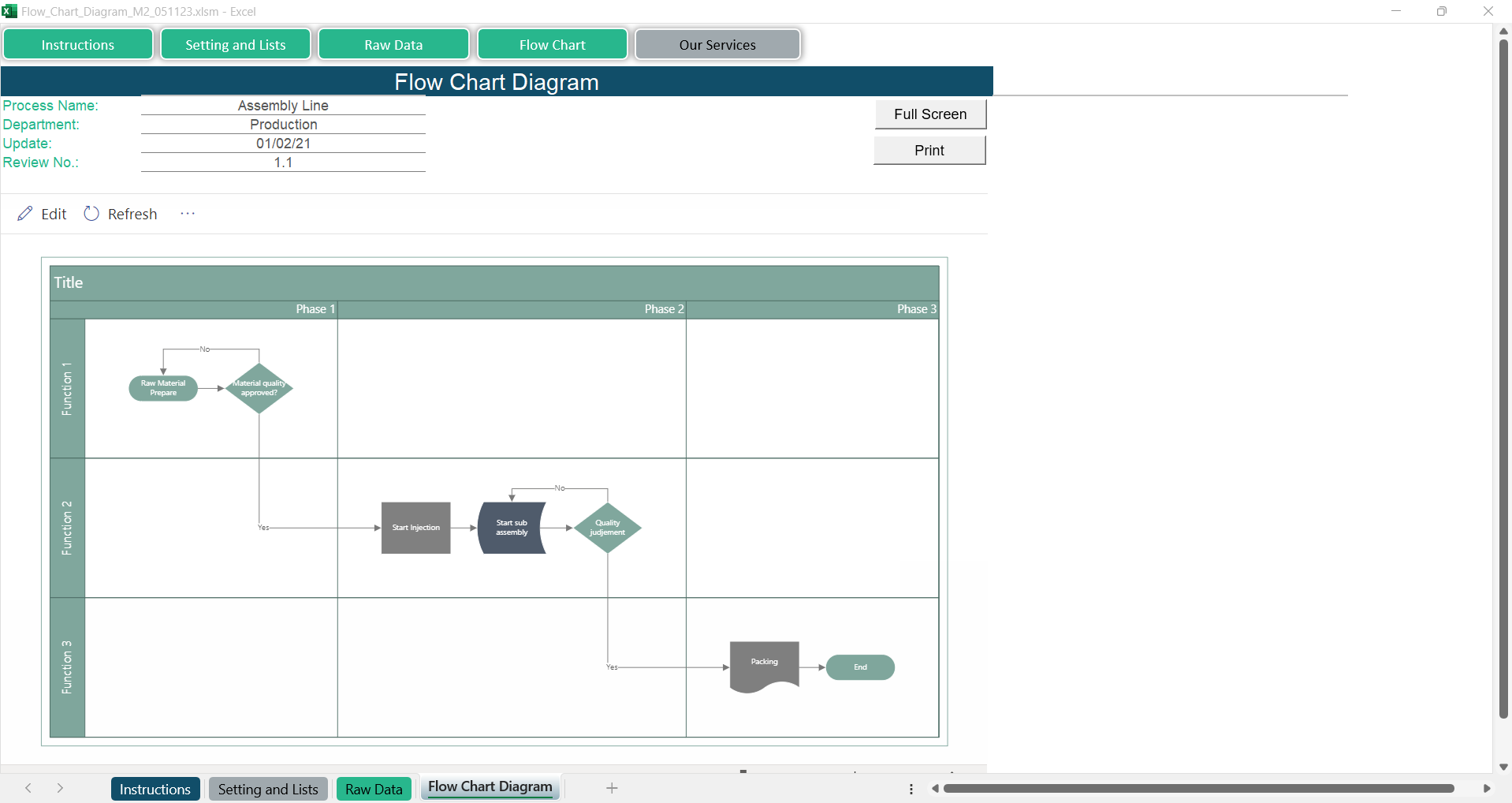Click the Refresh circular arrow icon
This screenshot has width=1512, height=803.
[91, 214]
